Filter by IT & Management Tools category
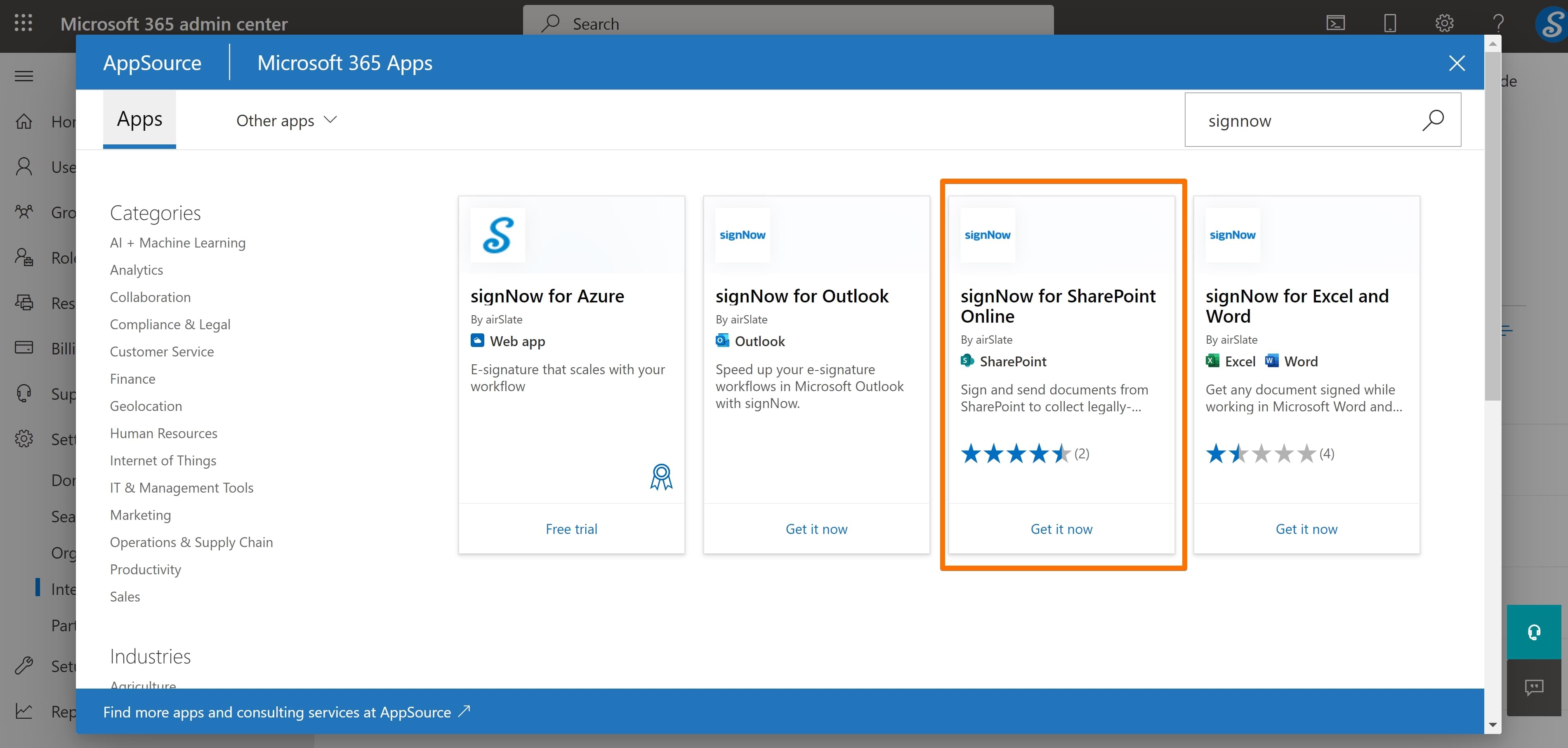 [x=182, y=488]
